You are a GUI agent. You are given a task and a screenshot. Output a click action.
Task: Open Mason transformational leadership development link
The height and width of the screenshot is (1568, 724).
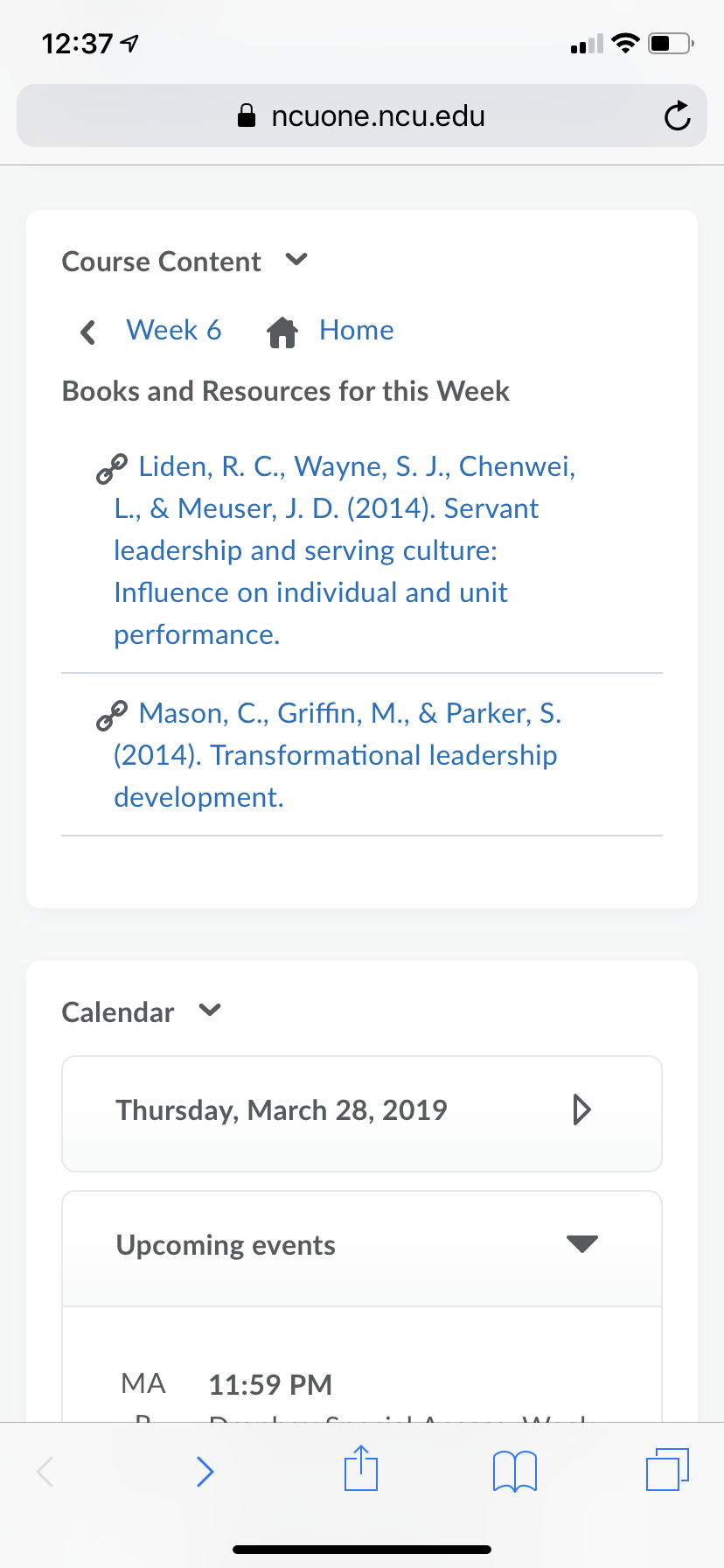(x=338, y=755)
